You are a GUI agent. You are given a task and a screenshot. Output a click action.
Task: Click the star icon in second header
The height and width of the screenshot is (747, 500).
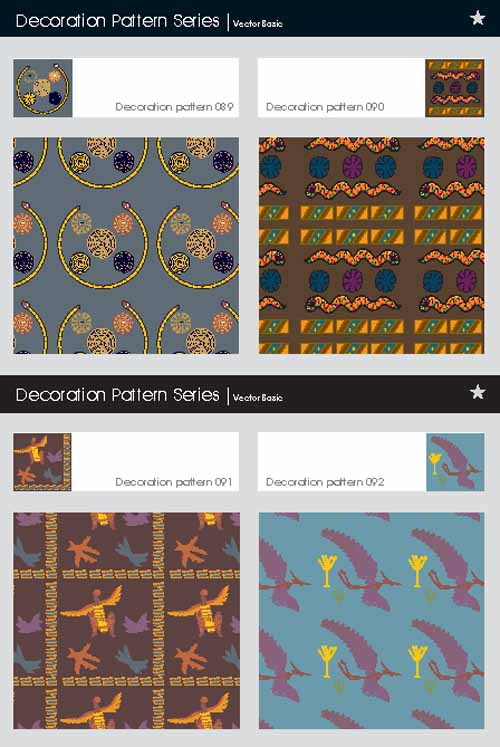tap(478, 392)
